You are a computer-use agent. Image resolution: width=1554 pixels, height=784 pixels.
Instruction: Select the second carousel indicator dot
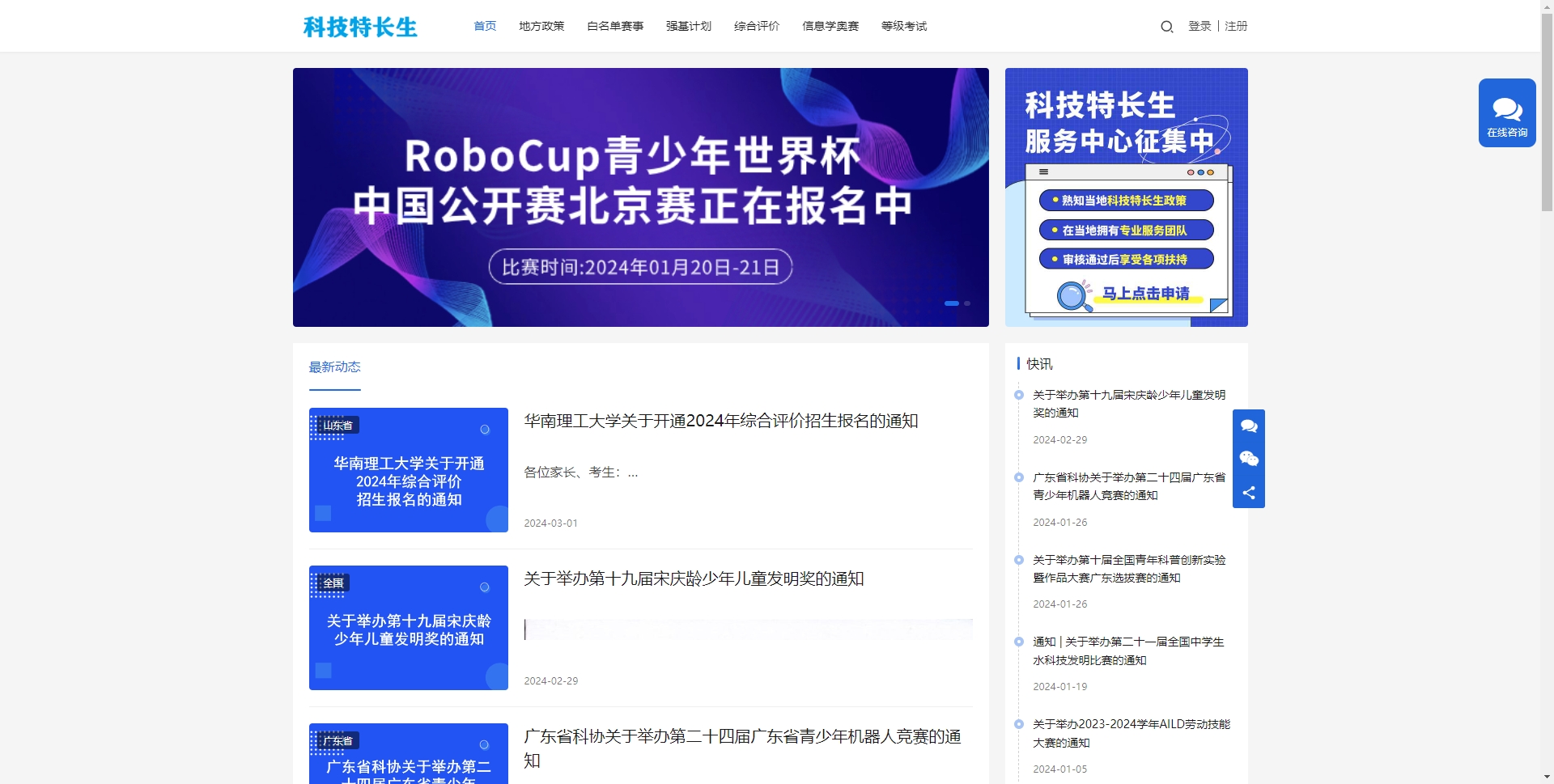[966, 303]
